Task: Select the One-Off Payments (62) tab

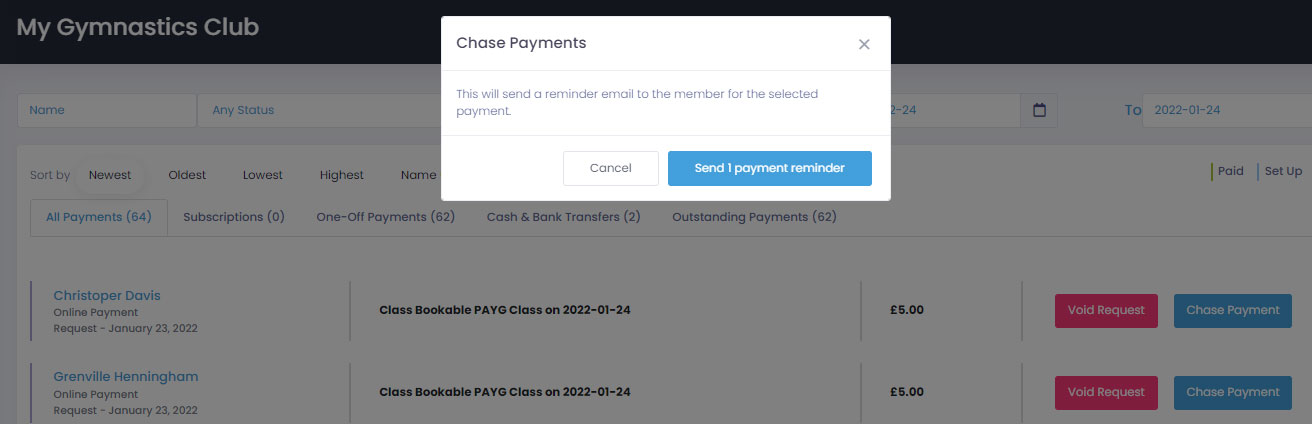Action: click(x=386, y=217)
